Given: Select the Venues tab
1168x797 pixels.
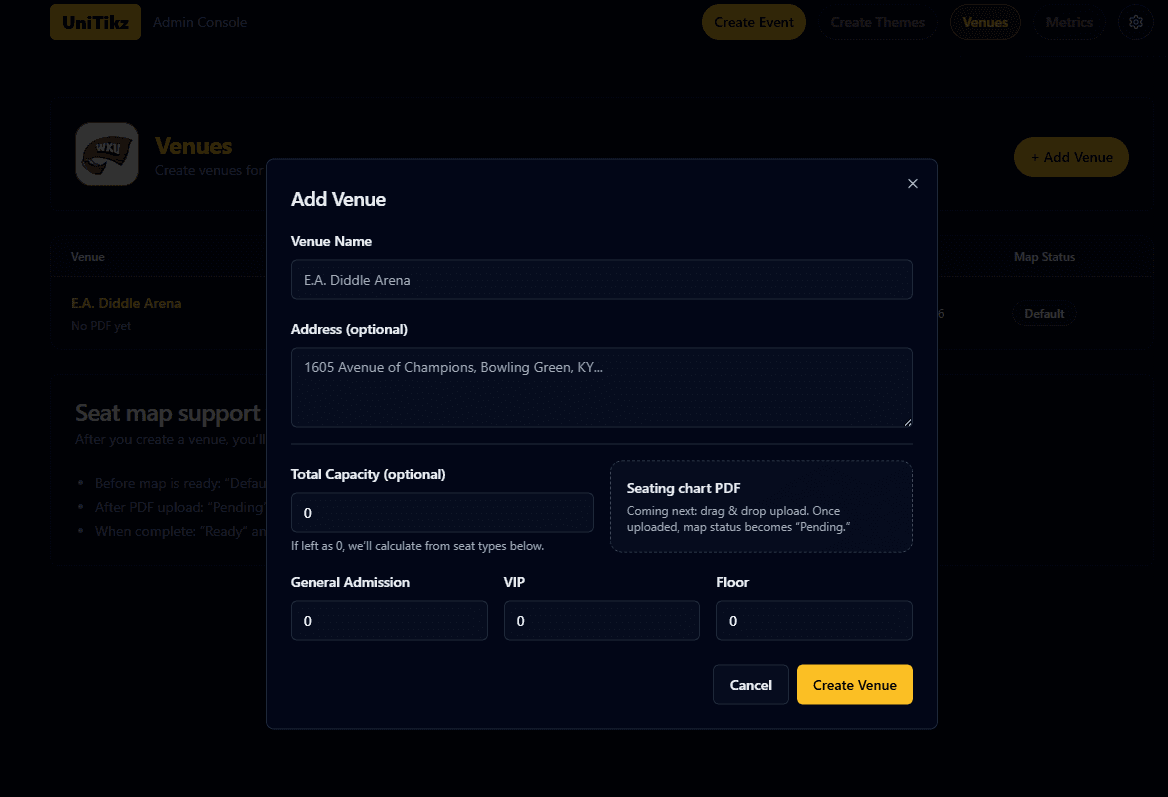Looking at the screenshot, I should [x=984, y=22].
